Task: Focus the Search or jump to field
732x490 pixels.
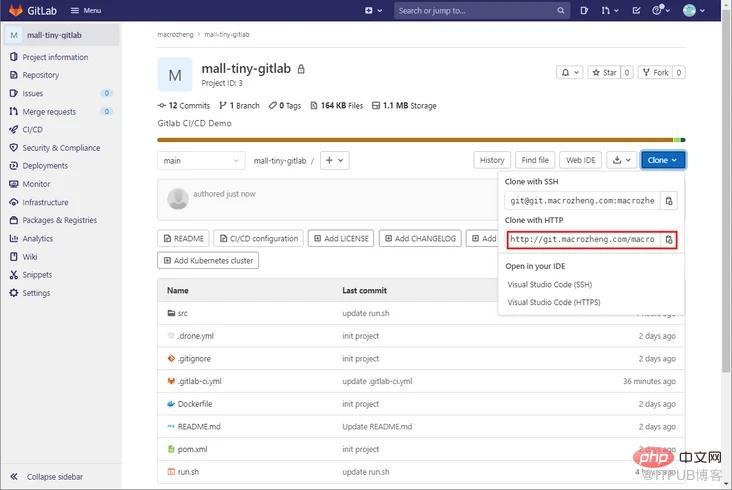Action: click(481, 10)
